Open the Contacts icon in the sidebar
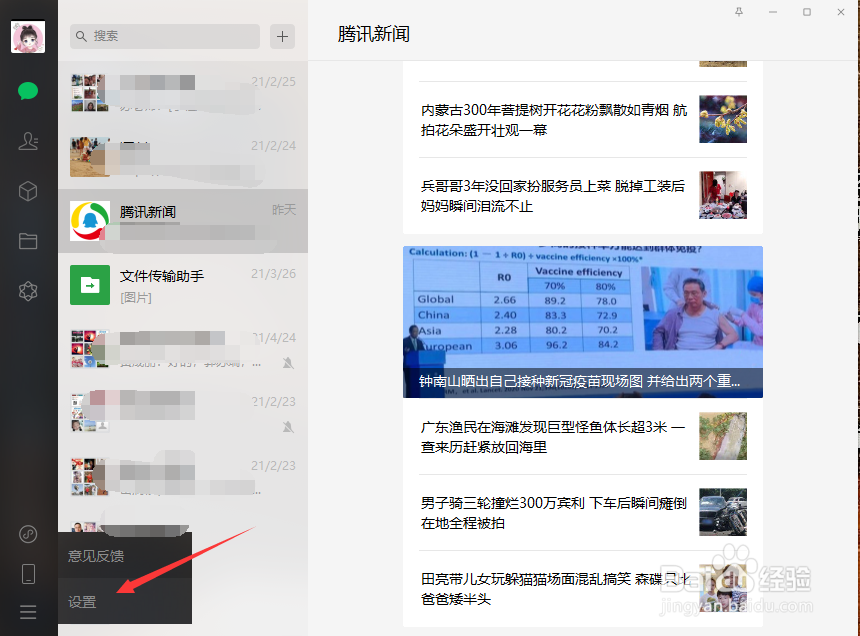The width and height of the screenshot is (860, 636). point(28,141)
